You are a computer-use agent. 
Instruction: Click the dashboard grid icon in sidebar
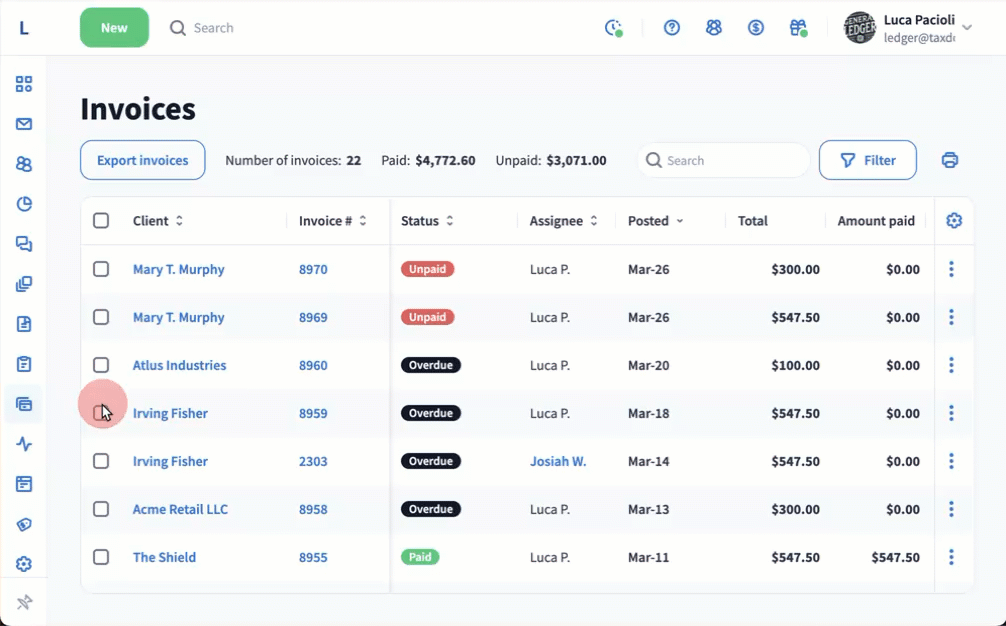click(x=24, y=84)
